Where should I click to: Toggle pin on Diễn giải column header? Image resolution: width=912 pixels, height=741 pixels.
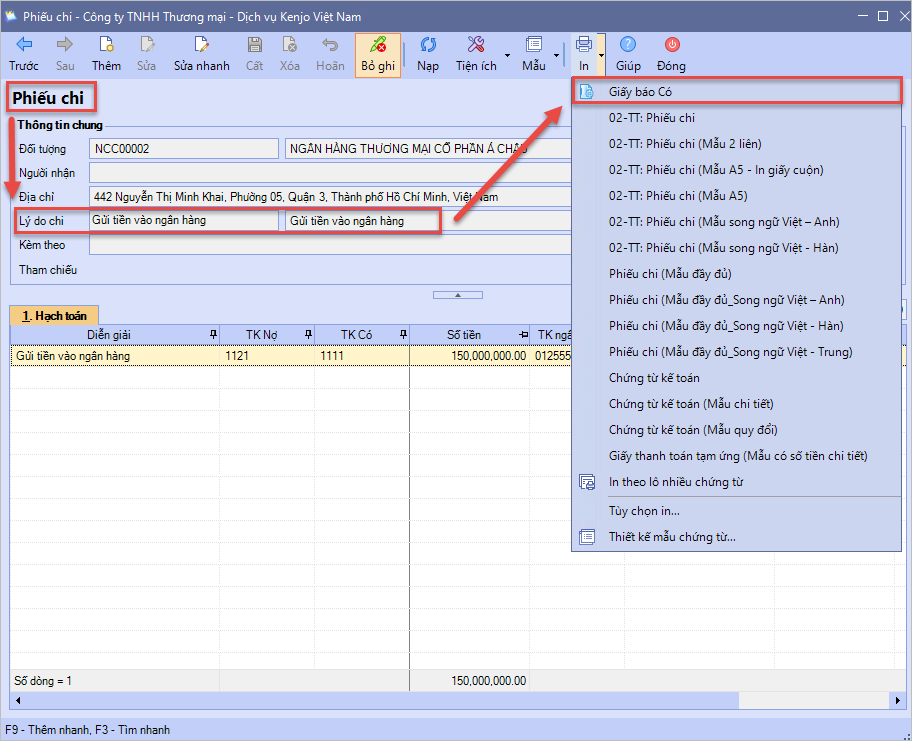(210, 335)
